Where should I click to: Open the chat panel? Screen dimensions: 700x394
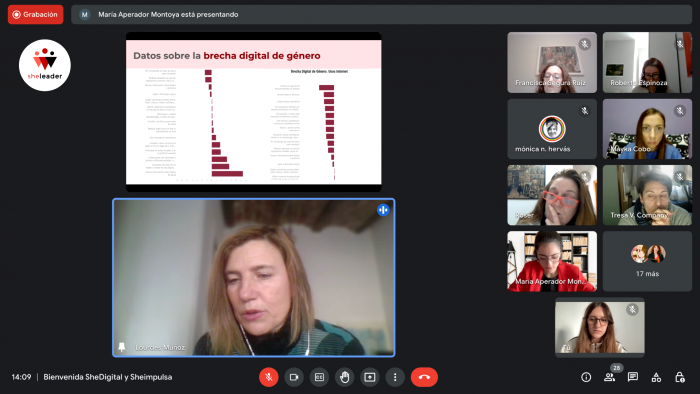633,377
